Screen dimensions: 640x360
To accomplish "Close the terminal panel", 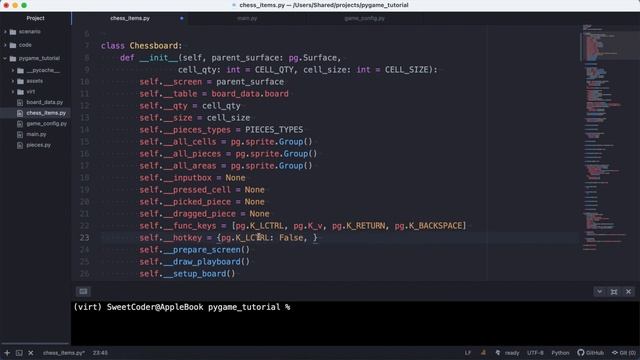I will [629, 291].
